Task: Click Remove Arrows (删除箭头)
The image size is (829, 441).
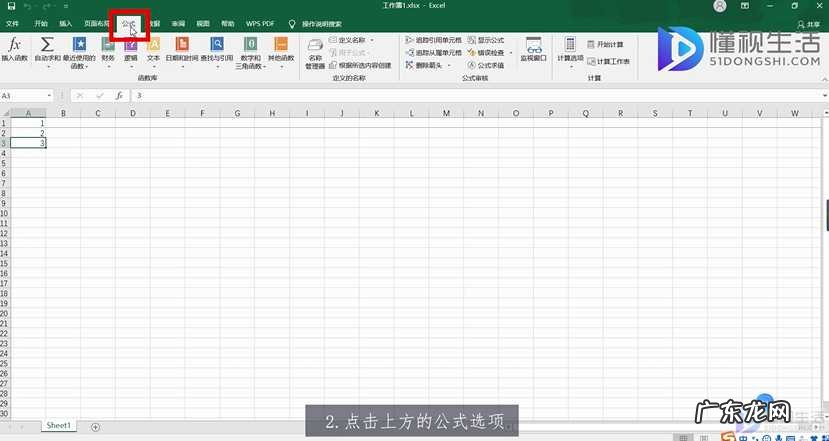Action: [x=423, y=66]
